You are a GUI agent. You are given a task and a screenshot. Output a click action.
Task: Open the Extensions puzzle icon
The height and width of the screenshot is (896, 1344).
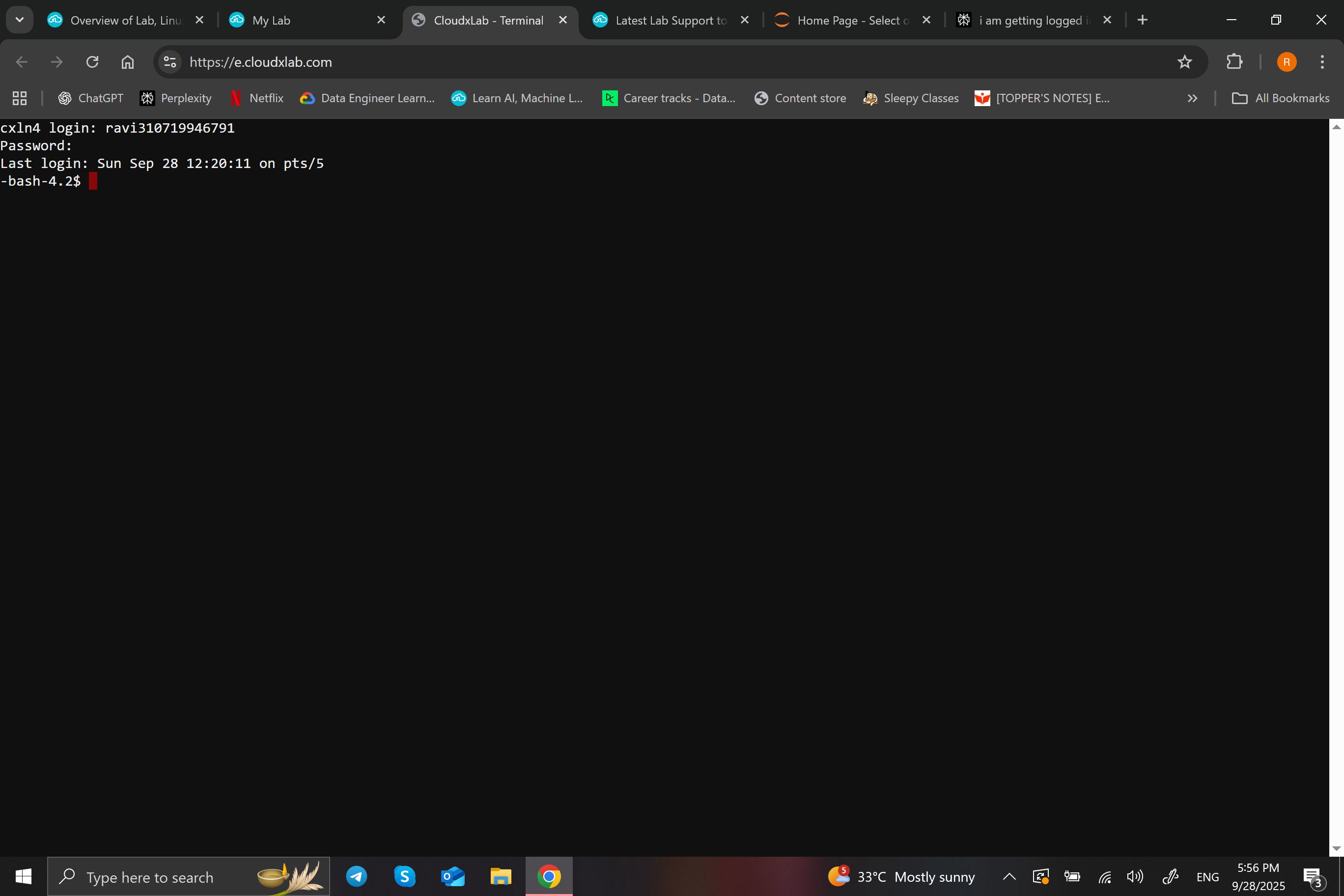(x=1233, y=62)
